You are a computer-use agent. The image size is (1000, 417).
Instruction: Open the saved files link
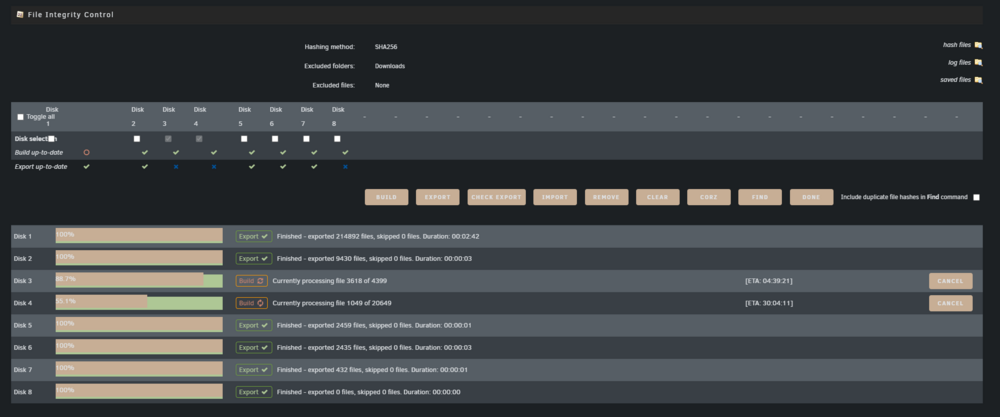955,80
